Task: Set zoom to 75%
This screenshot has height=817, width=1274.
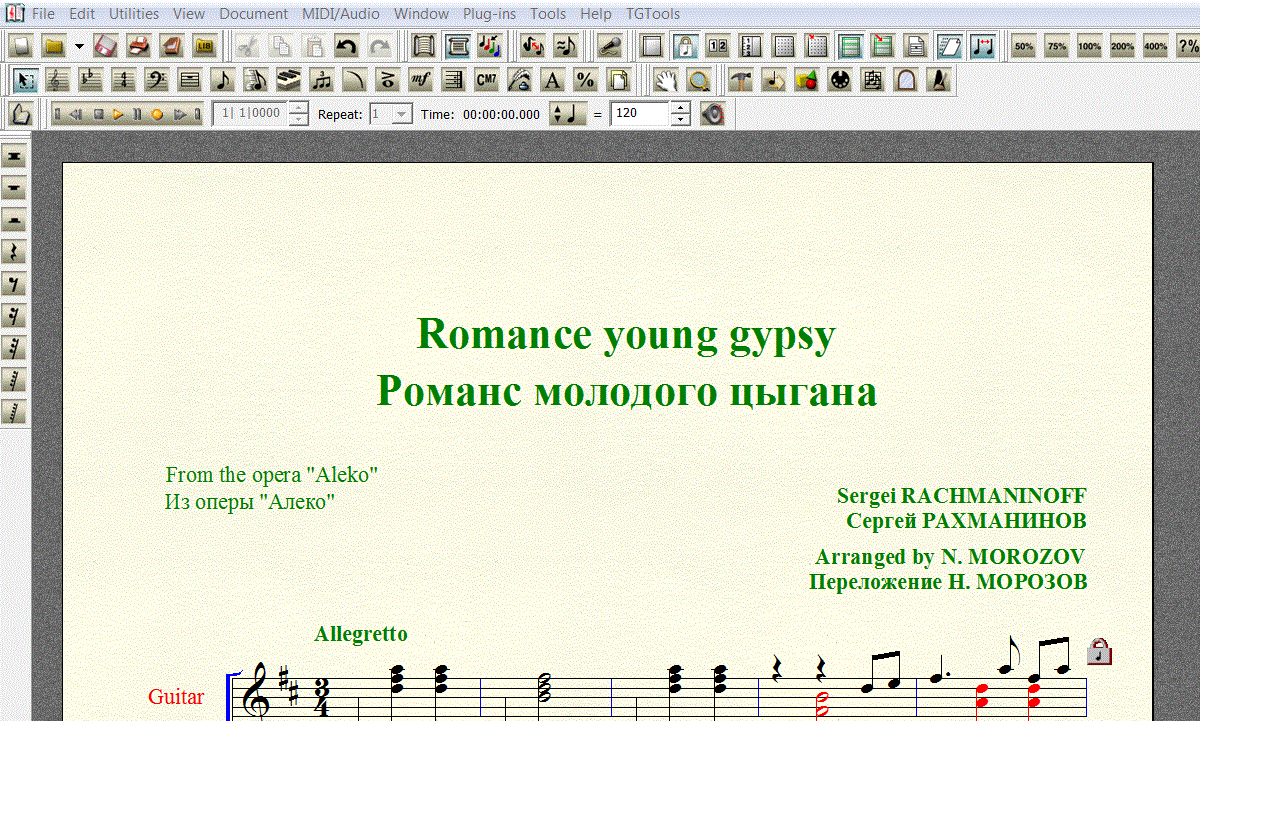Action: (x=1057, y=46)
